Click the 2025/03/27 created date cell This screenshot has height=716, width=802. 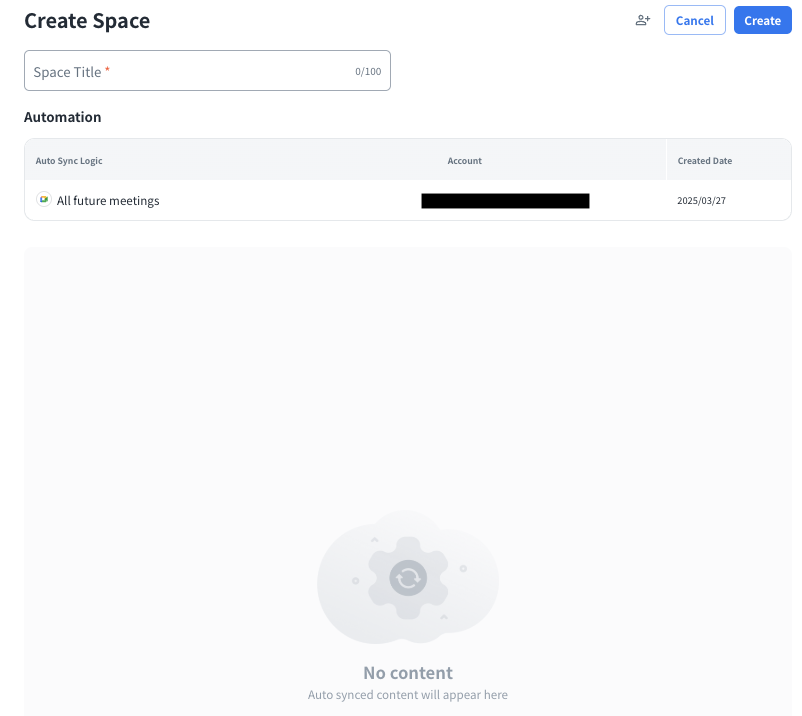pyautogui.click(x=700, y=201)
